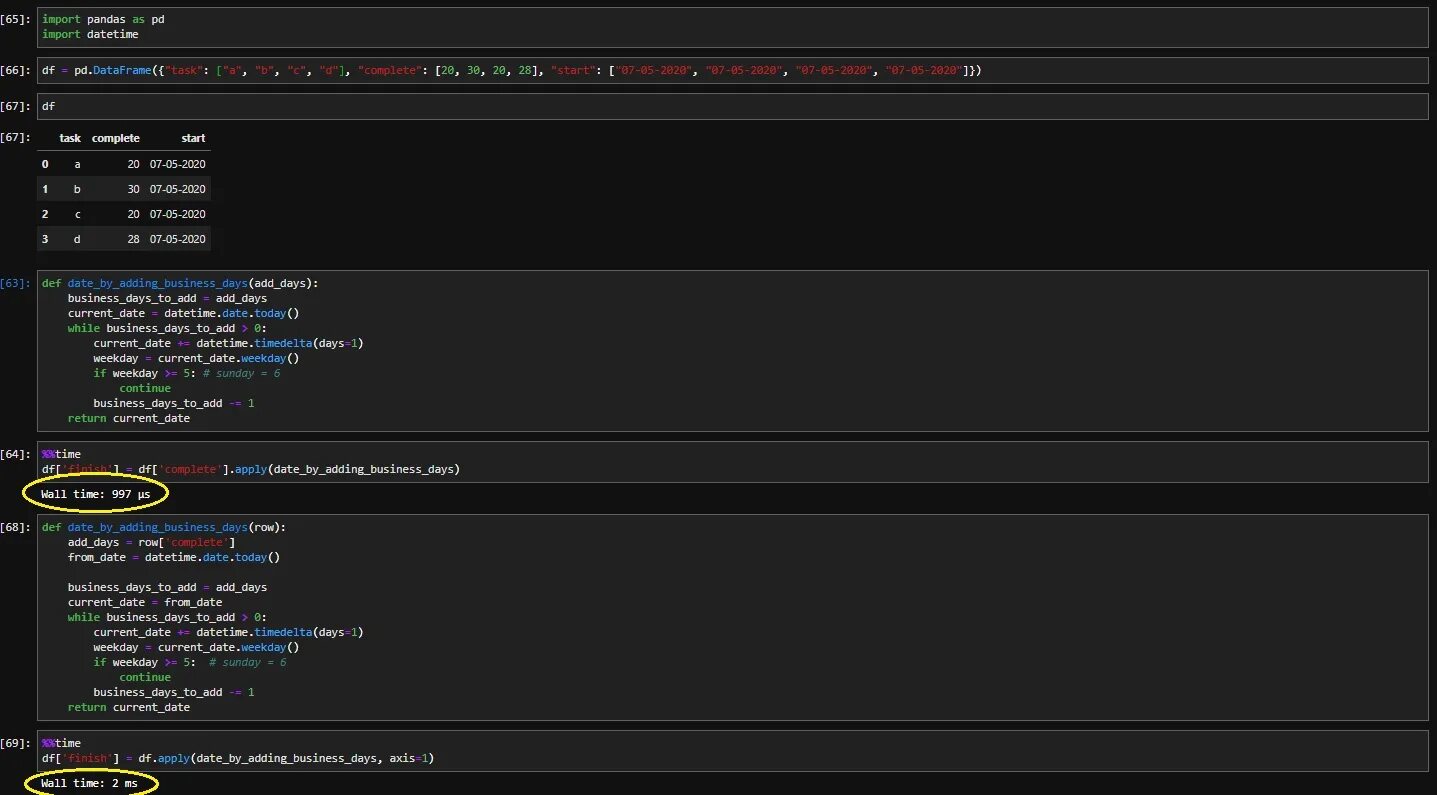Click the import pandas code cell [65]
The height and width of the screenshot is (795, 1437).
(732, 27)
